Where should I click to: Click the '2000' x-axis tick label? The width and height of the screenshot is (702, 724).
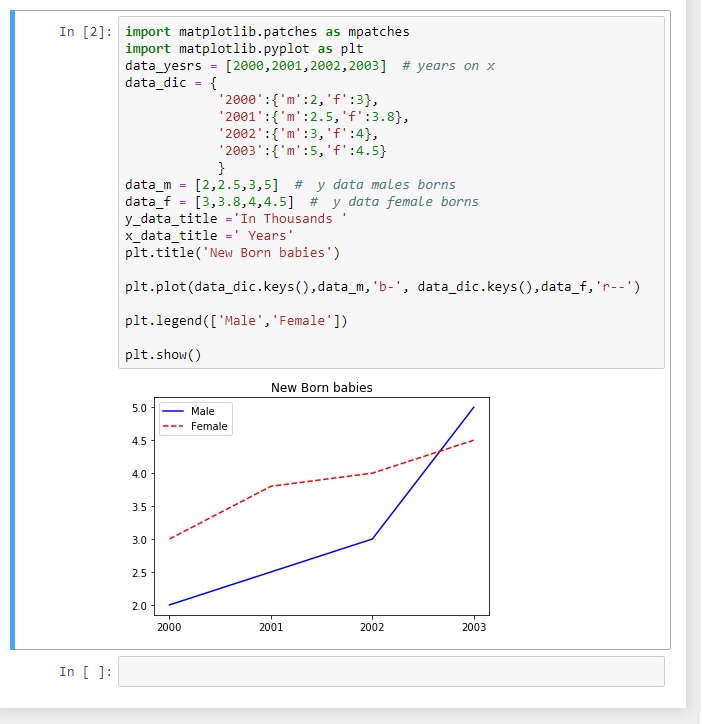point(169,627)
